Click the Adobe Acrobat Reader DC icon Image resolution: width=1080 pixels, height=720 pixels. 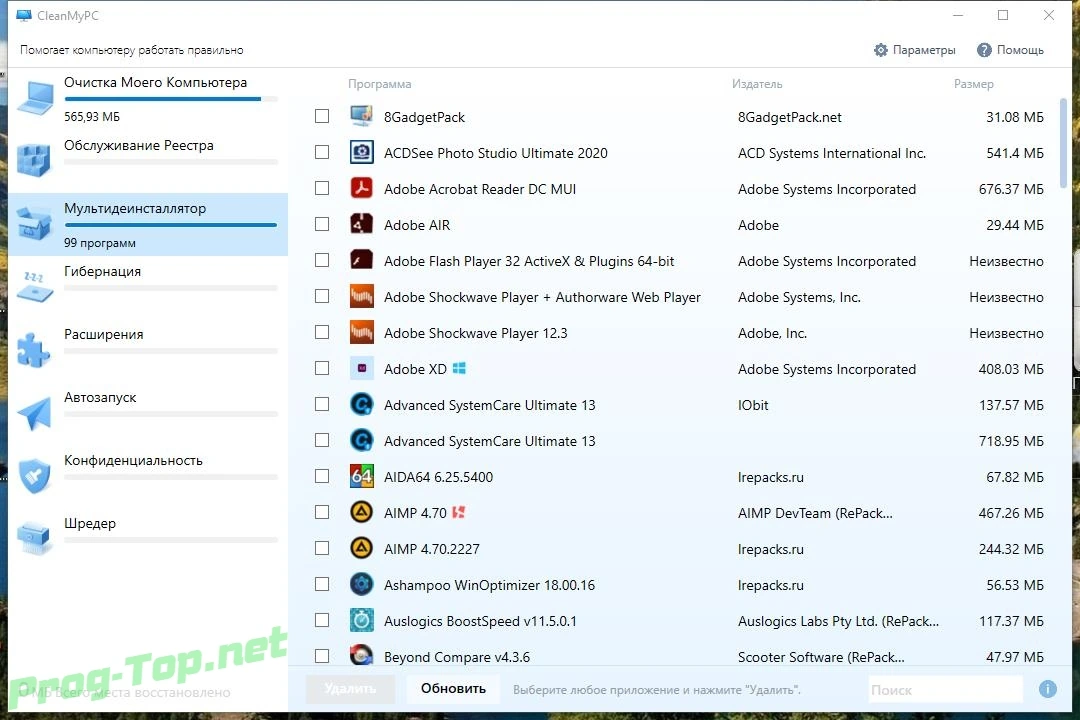(362, 188)
